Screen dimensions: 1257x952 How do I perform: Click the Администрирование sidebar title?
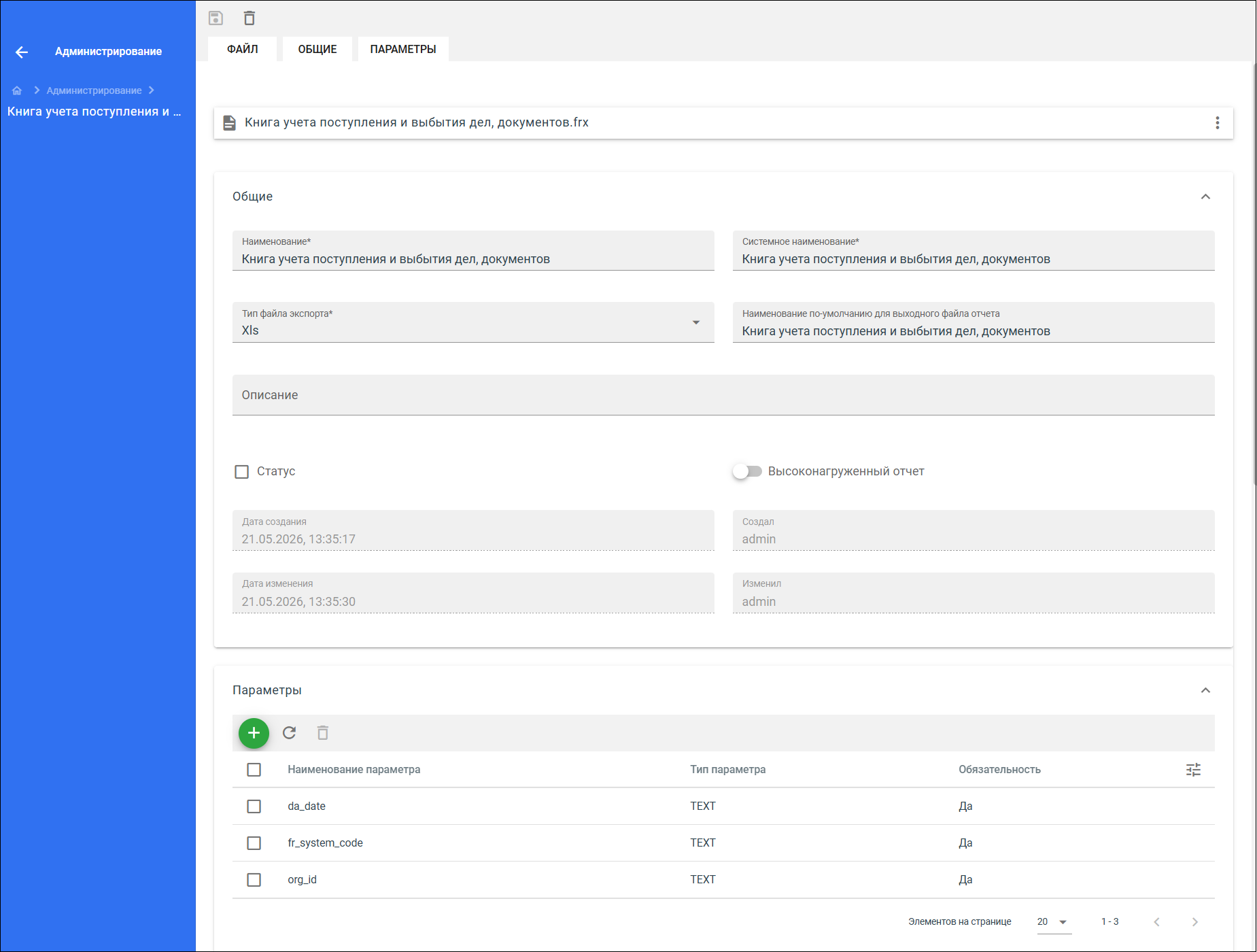pos(108,52)
